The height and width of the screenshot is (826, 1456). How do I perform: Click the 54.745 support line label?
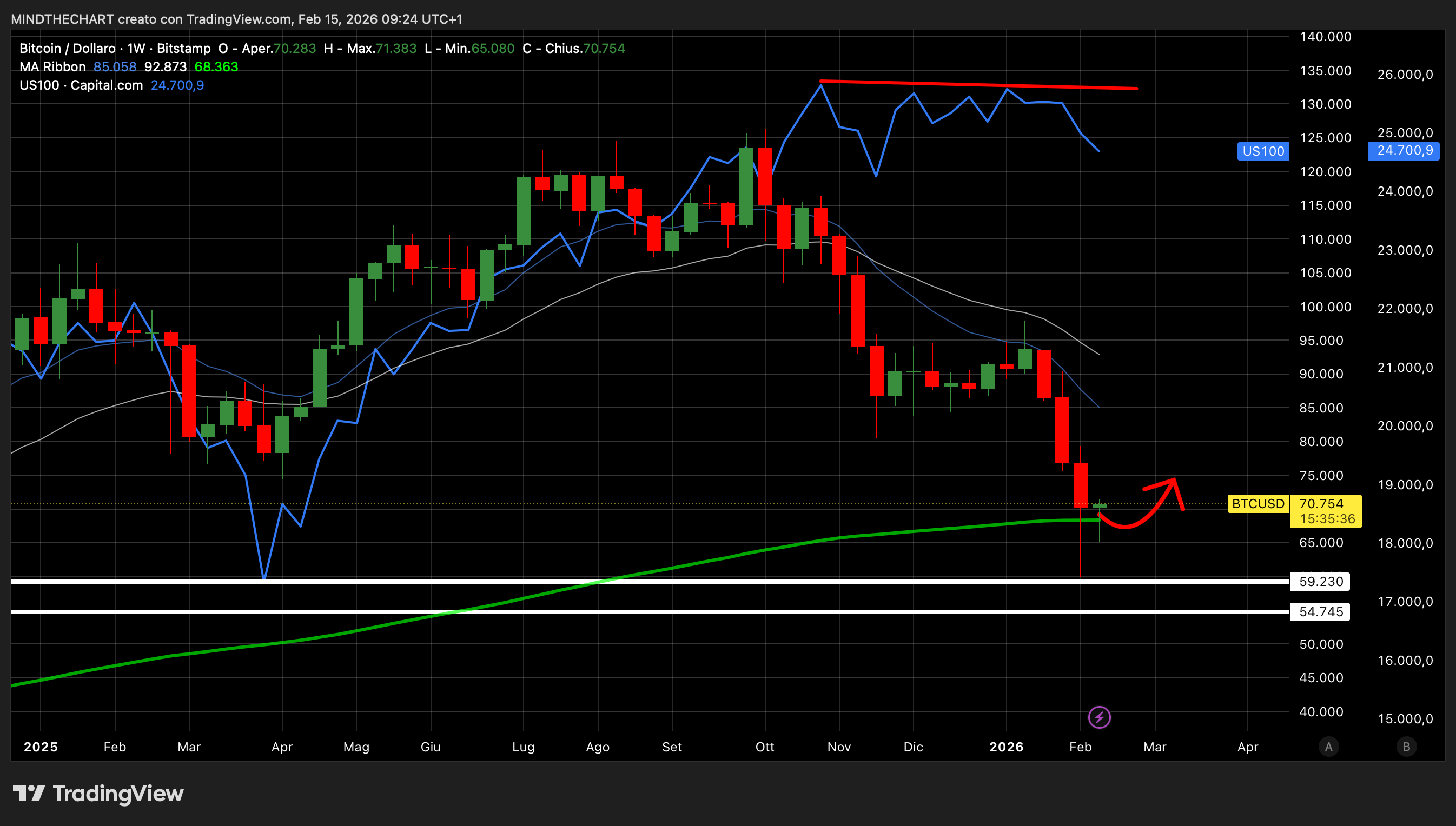click(x=1320, y=611)
